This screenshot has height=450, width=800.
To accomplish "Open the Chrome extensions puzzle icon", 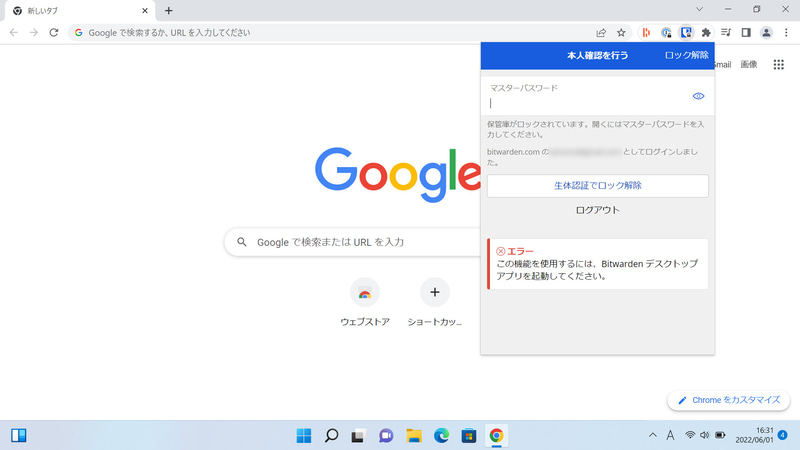I will [706, 33].
